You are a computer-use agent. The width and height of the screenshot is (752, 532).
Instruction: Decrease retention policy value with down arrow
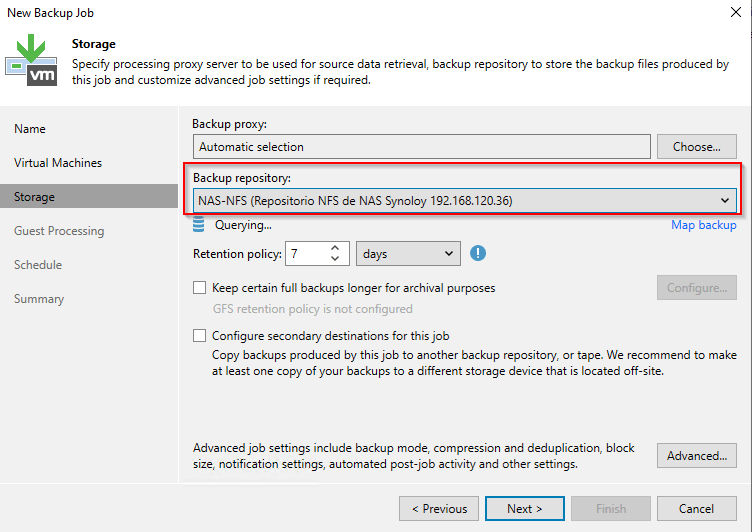tap(336, 260)
